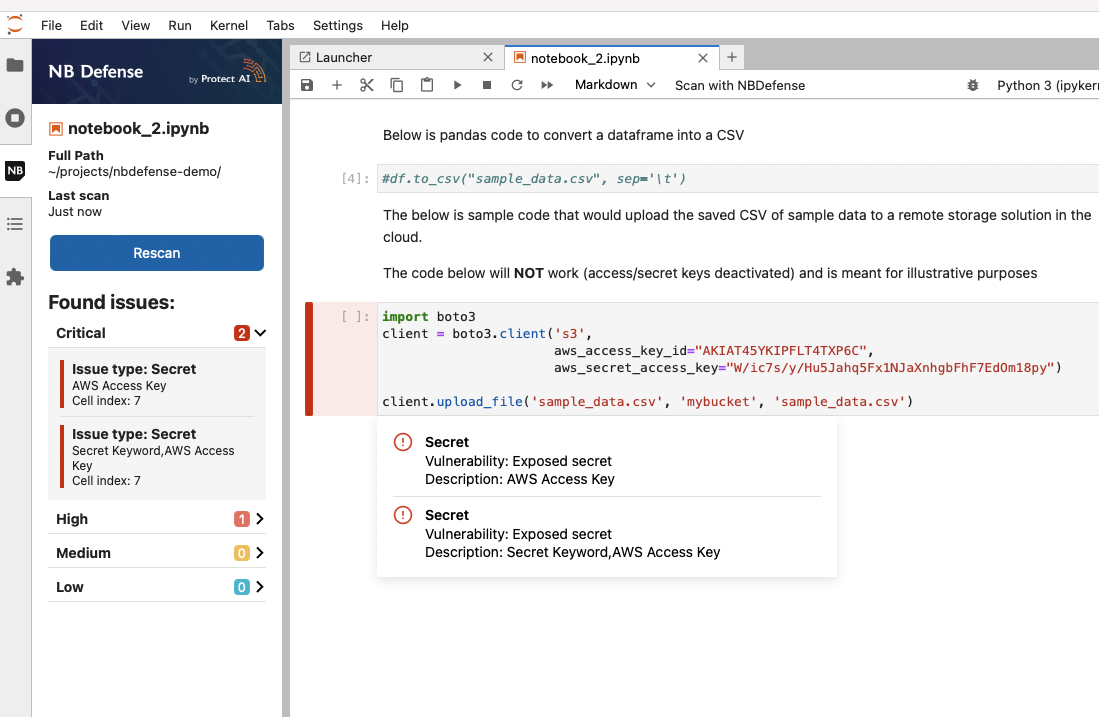The image size is (1099, 717).
Task: Click the NB Defense banner logo
Action: (x=157, y=71)
